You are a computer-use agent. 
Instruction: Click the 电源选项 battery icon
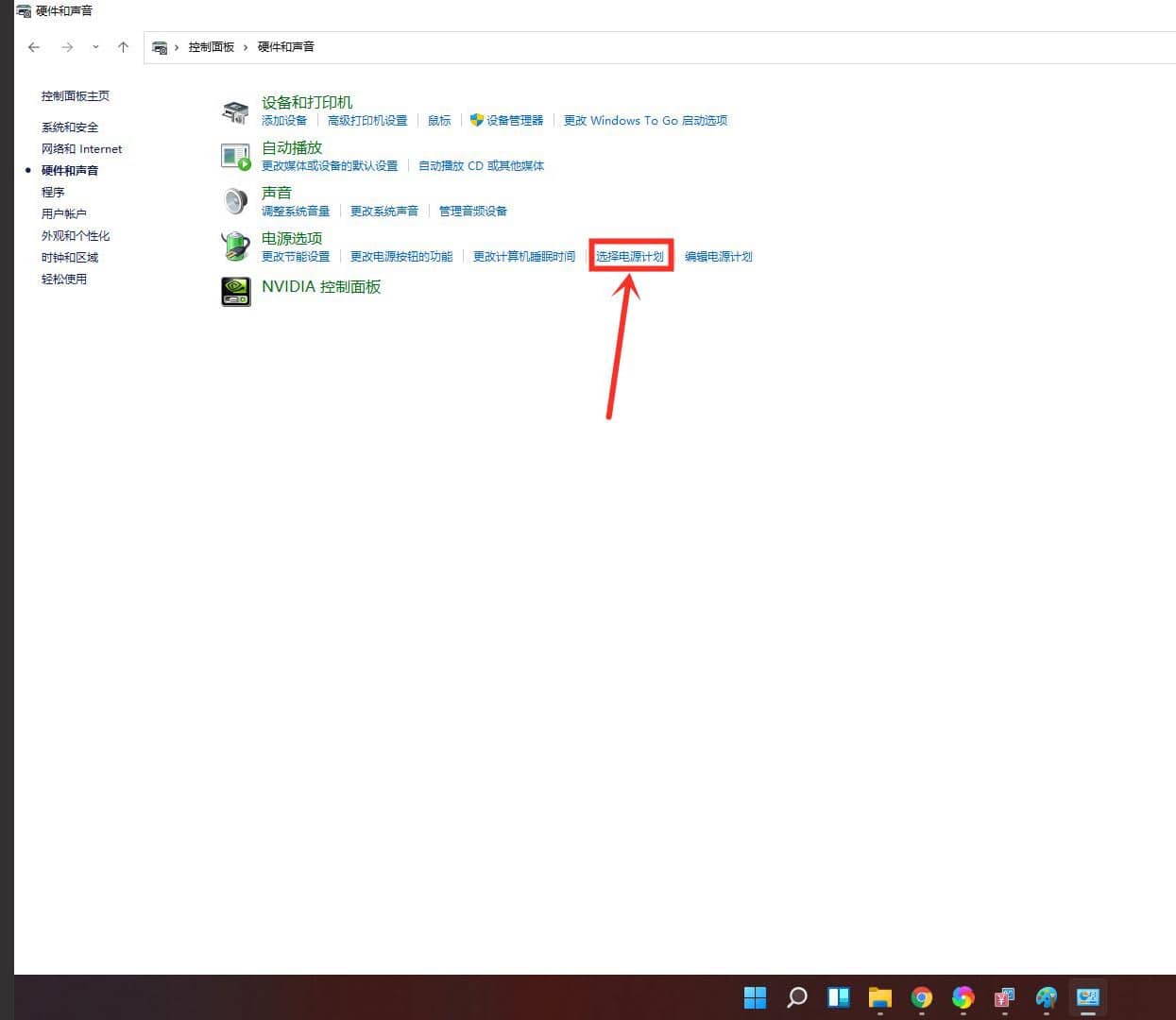[235, 246]
